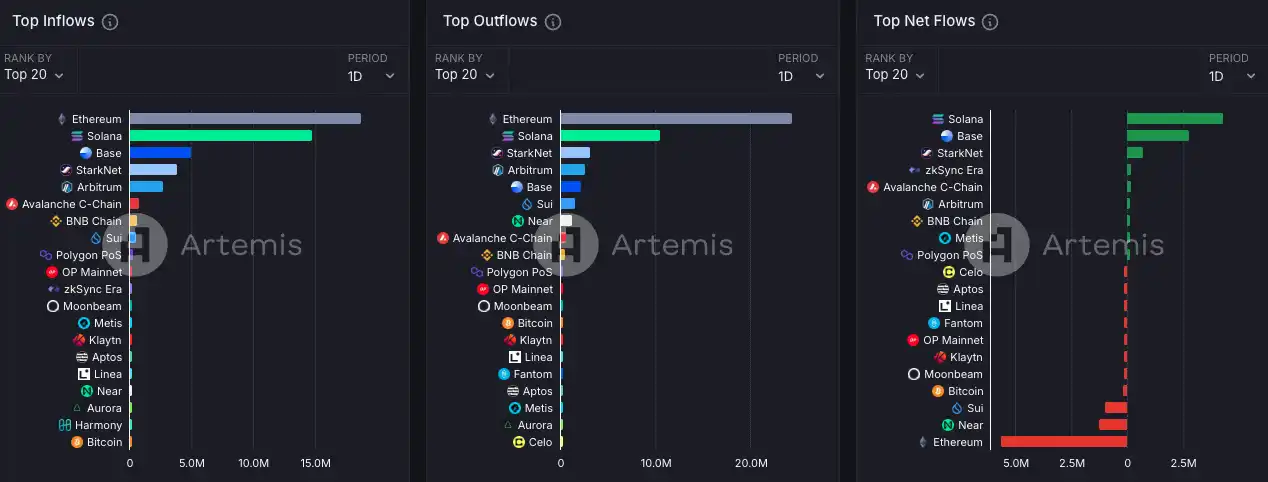This screenshot has height=482, width=1268.
Task: Change the Period in Top Net Flows
Action: click(1233, 75)
